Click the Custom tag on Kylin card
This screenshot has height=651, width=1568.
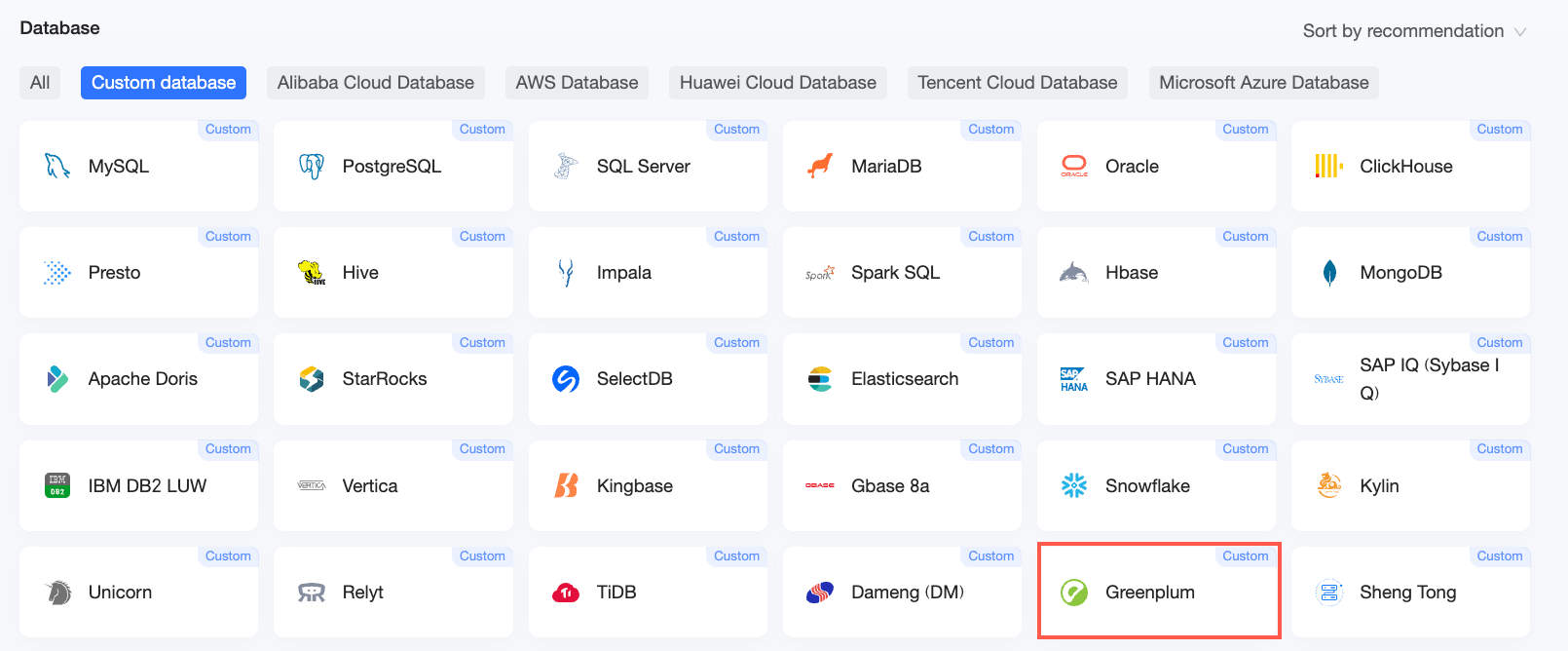click(1500, 449)
